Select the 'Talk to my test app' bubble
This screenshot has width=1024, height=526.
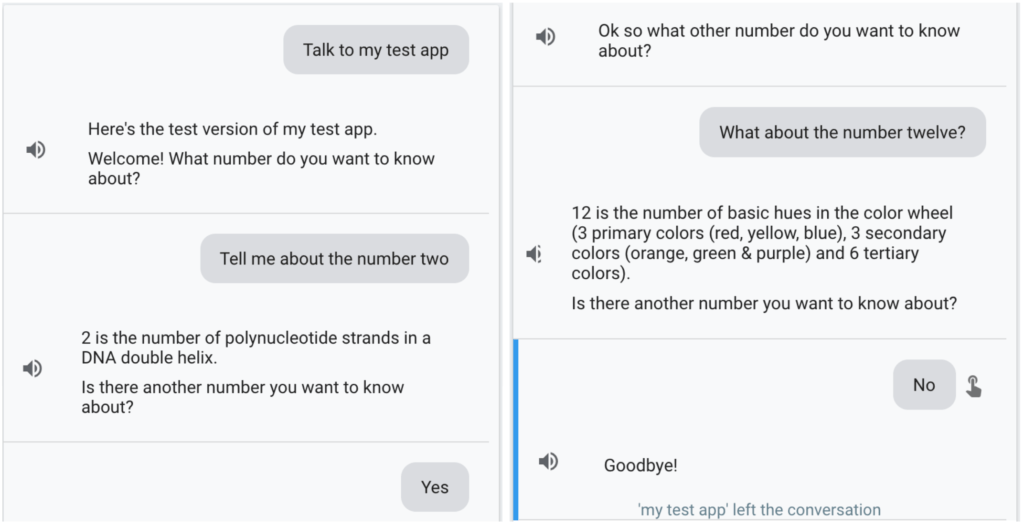point(376,50)
